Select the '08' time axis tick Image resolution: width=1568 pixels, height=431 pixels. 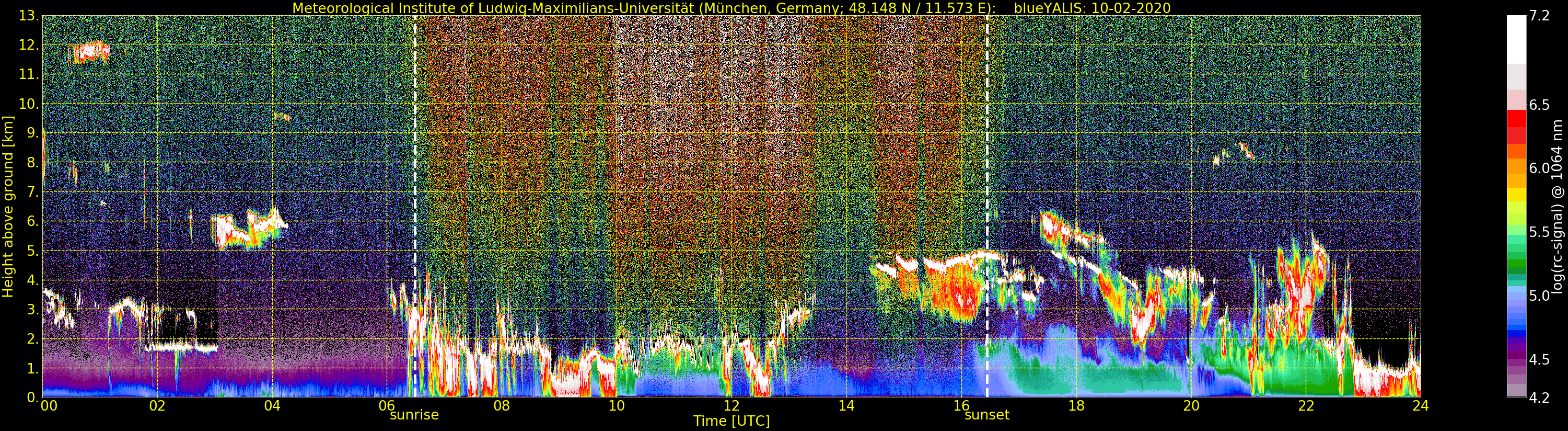click(x=502, y=405)
